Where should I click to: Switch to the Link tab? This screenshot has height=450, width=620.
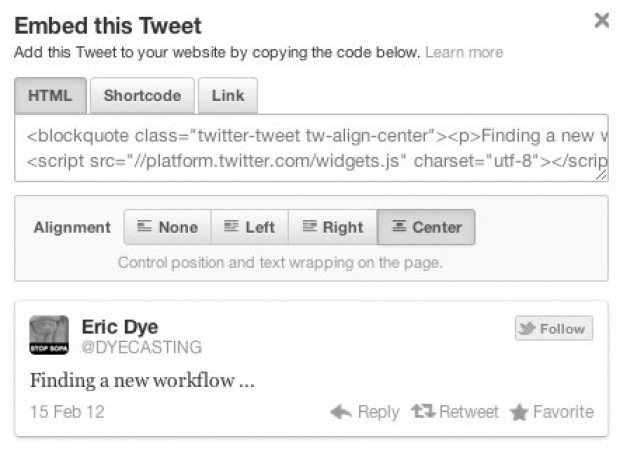(x=228, y=96)
